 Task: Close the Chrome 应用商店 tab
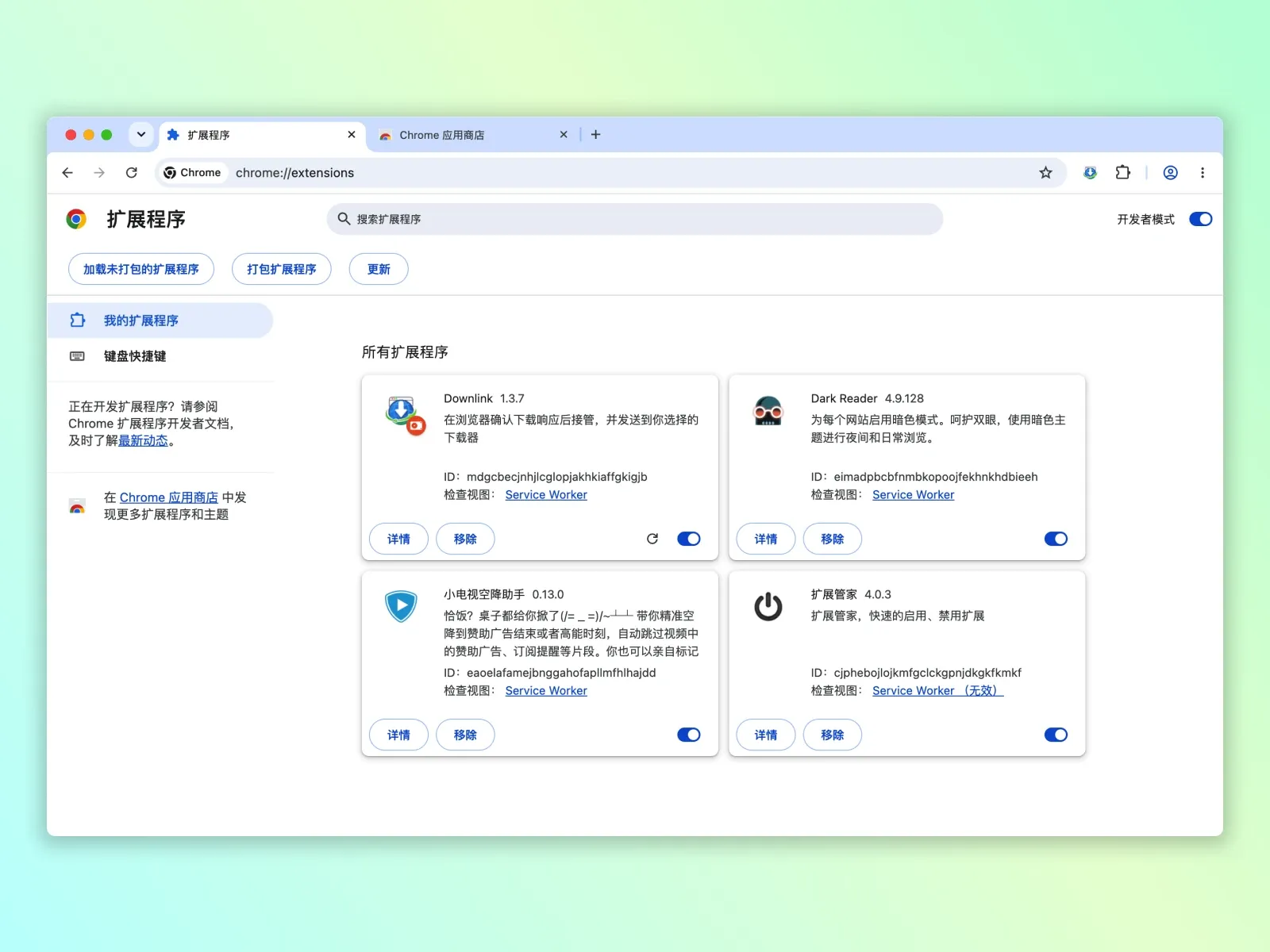pos(564,135)
